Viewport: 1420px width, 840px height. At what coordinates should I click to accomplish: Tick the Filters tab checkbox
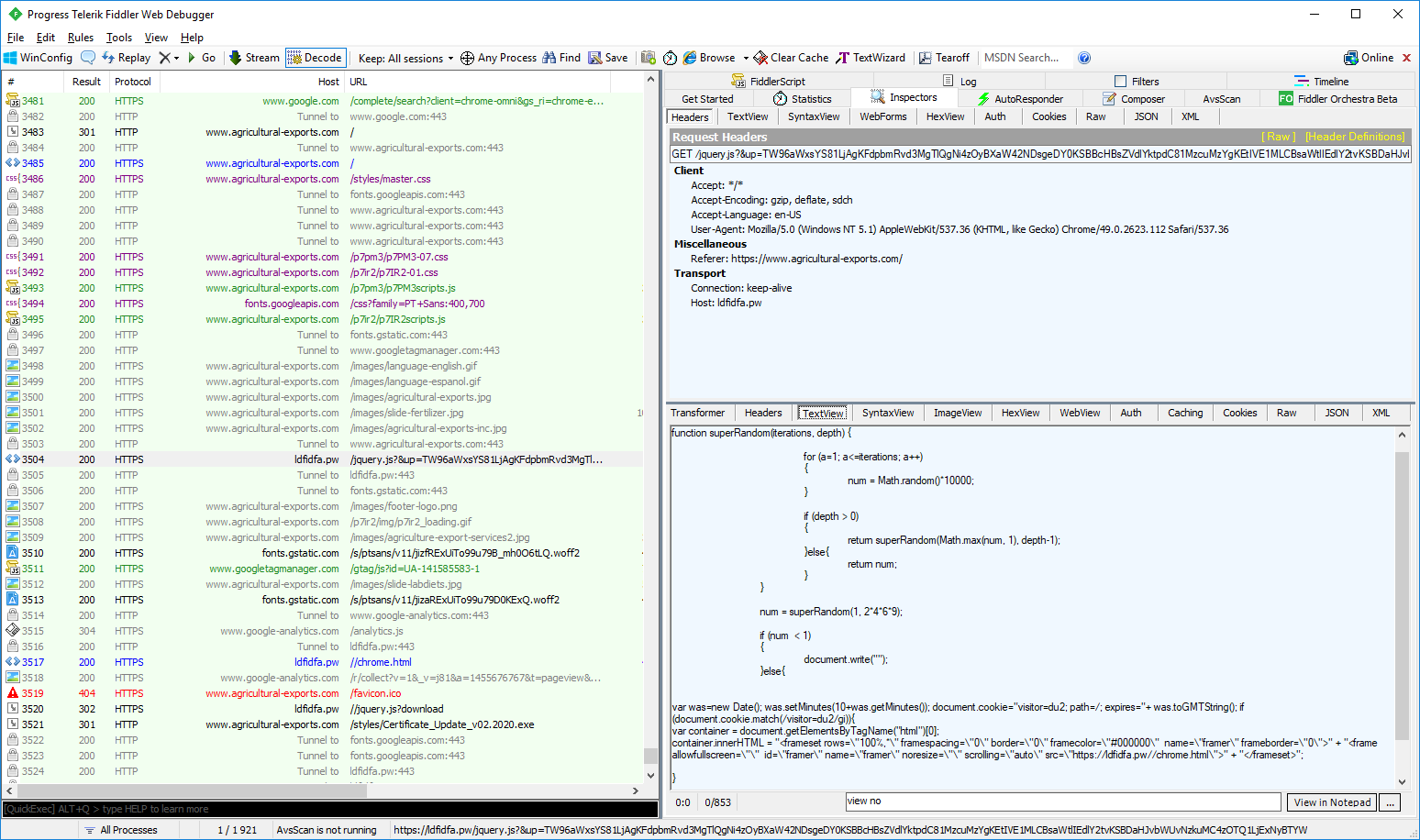click(1120, 81)
